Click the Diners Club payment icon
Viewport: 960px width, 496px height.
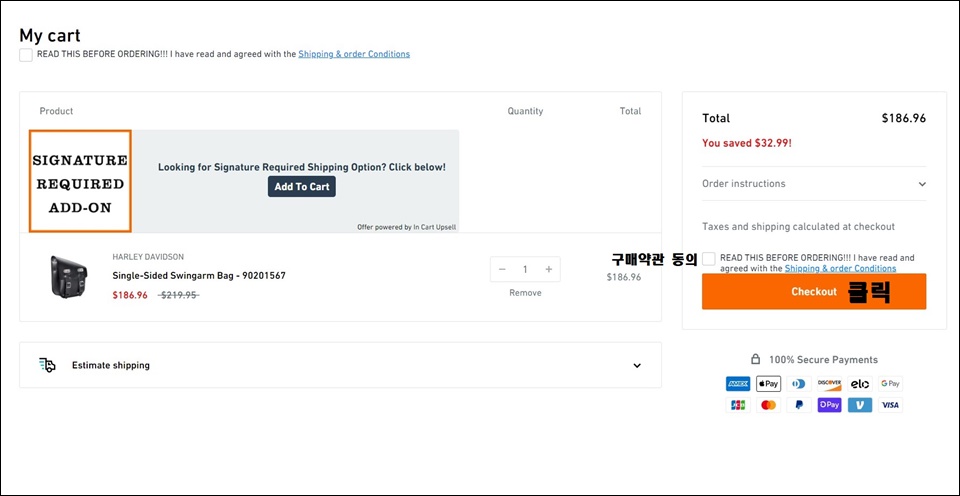click(x=799, y=384)
